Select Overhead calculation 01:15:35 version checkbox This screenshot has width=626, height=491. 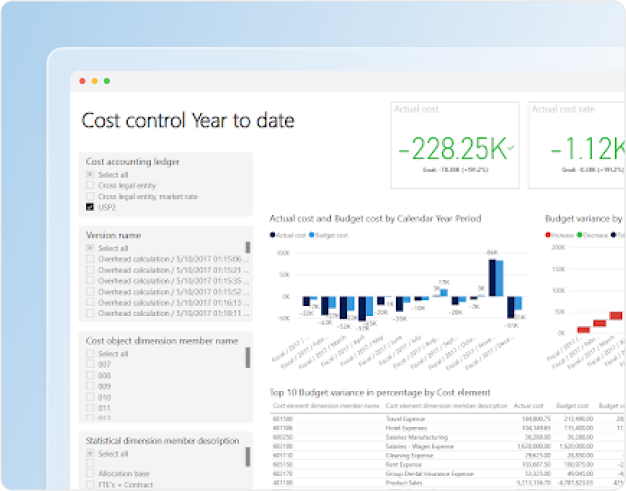pyautogui.click(x=90, y=281)
